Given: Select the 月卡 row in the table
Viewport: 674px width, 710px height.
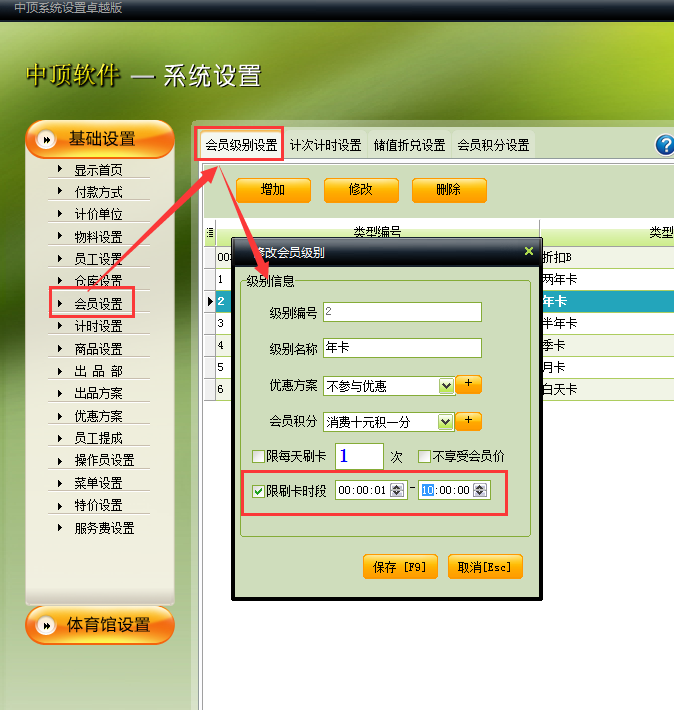Looking at the screenshot, I should click(x=607, y=367).
